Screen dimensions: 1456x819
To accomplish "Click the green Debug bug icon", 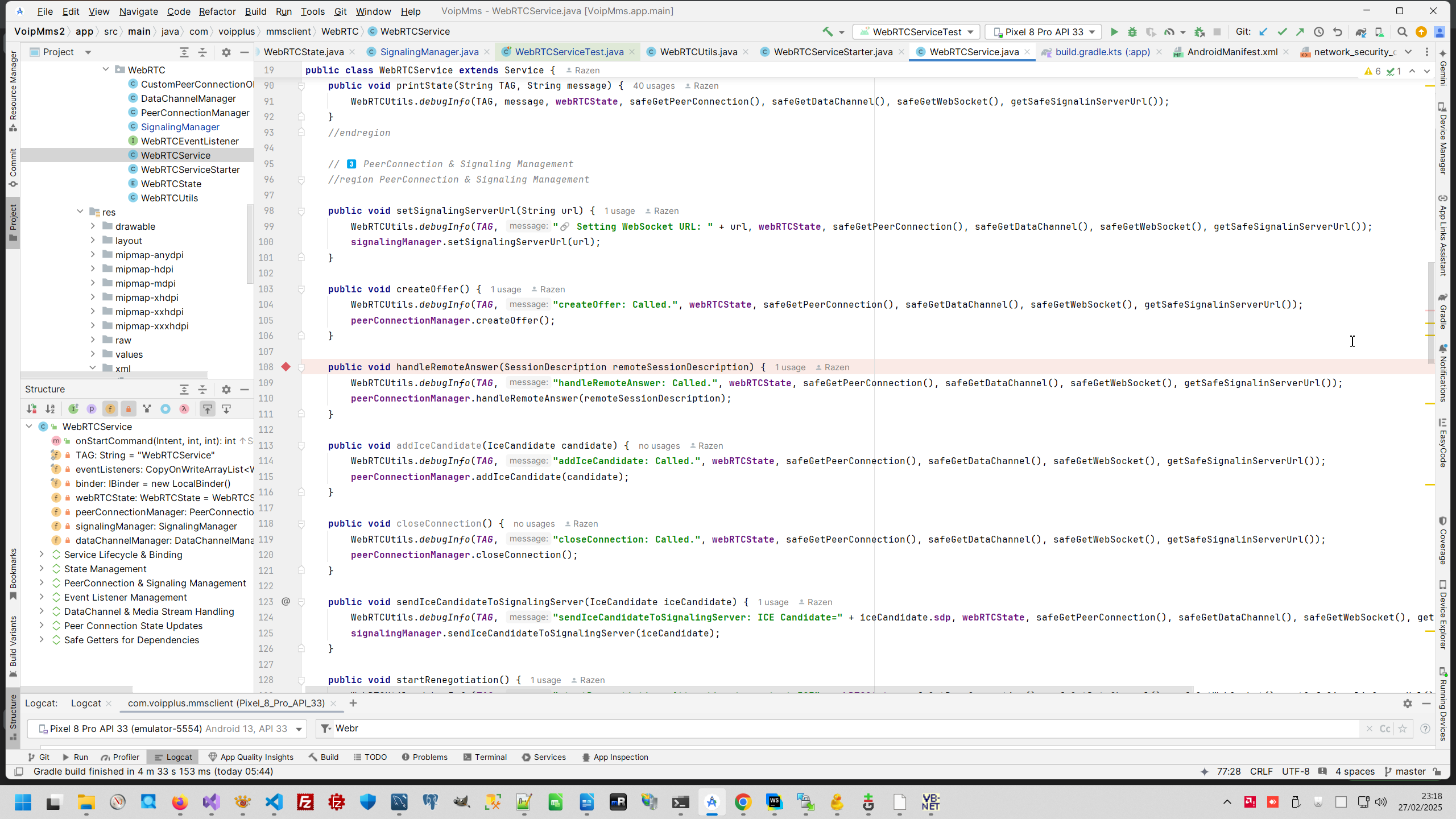I will [x=1132, y=32].
